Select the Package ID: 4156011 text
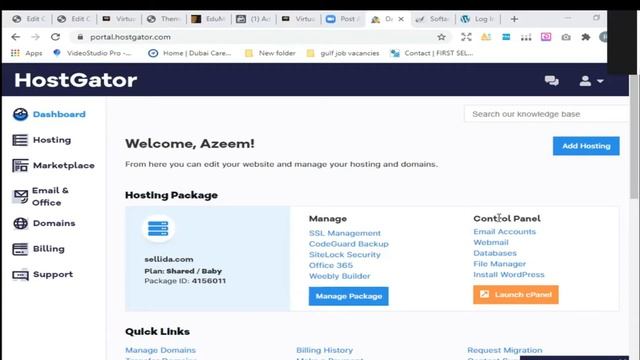This screenshot has width=640, height=360. pos(185,281)
